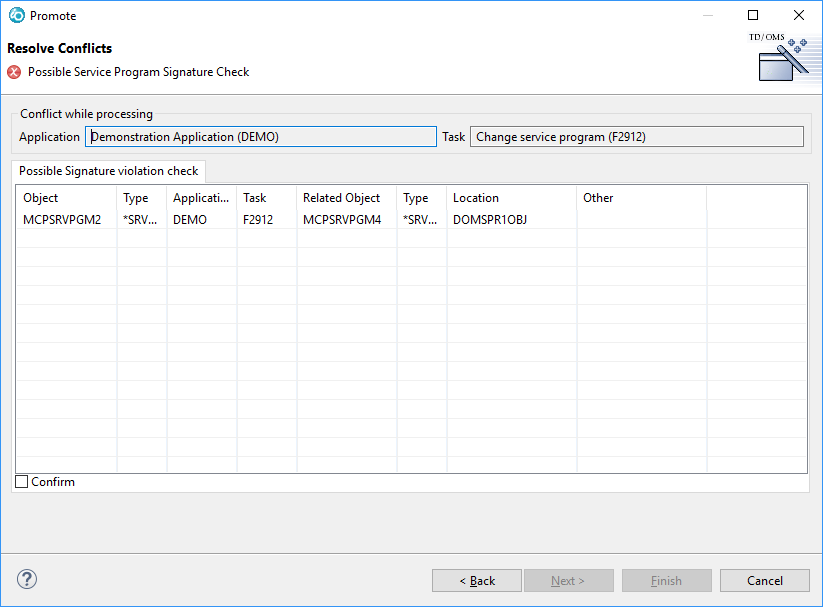Click the Other column header
Viewport: 823px width, 607px height.
click(640, 198)
